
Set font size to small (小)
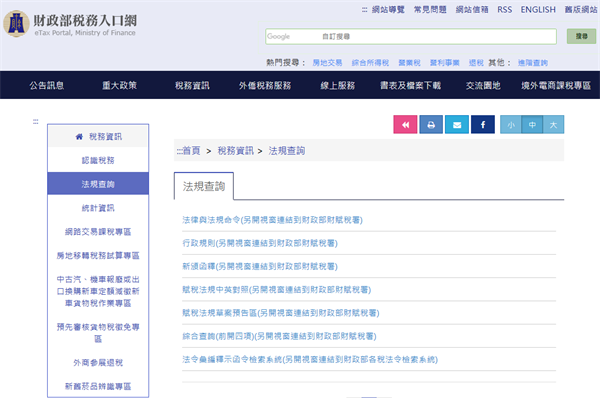510,124
